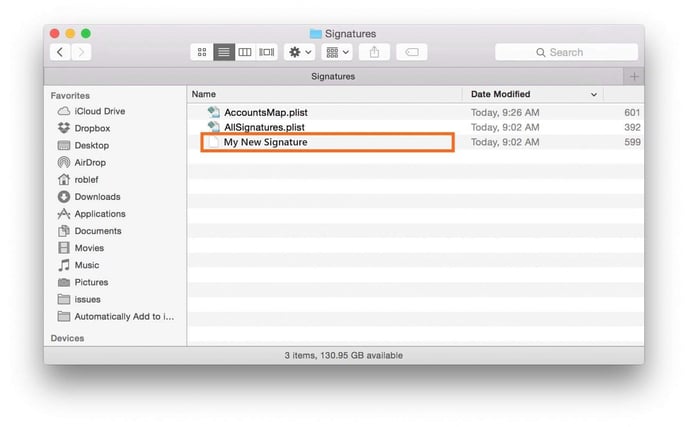Image resolution: width=688 pixels, height=427 pixels.
Task: Open the roblef home folder
Action: pos(86,179)
